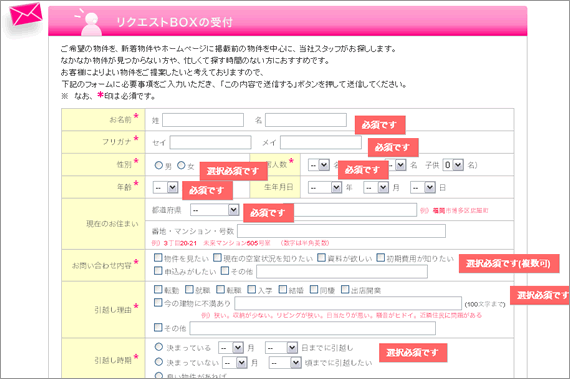Tick the 初期費用が知りたい checkbox
570x379 pixels.
[x=380, y=258]
